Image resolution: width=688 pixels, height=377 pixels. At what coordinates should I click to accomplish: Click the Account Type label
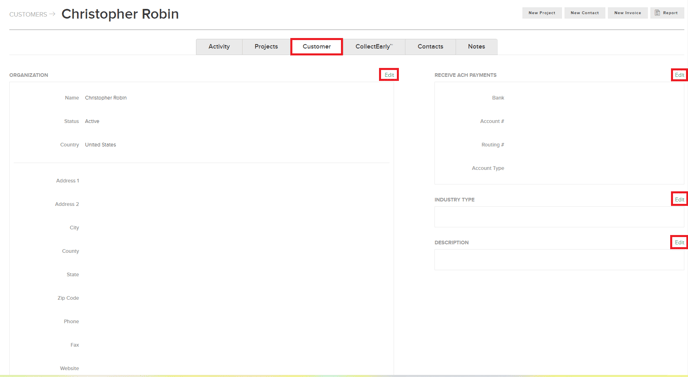[x=488, y=168]
